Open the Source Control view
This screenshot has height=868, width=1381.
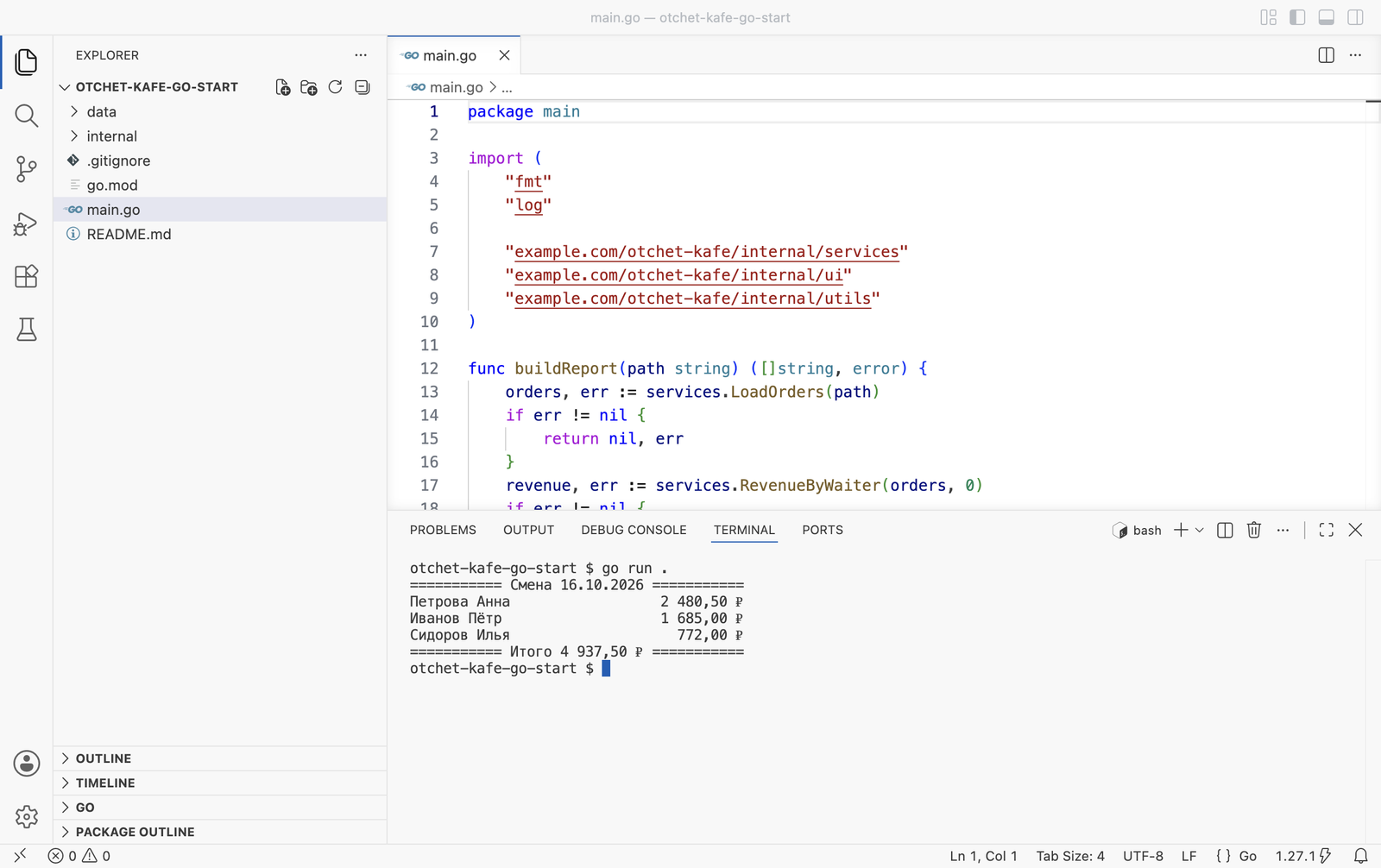pyautogui.click(x=26, y=169)
